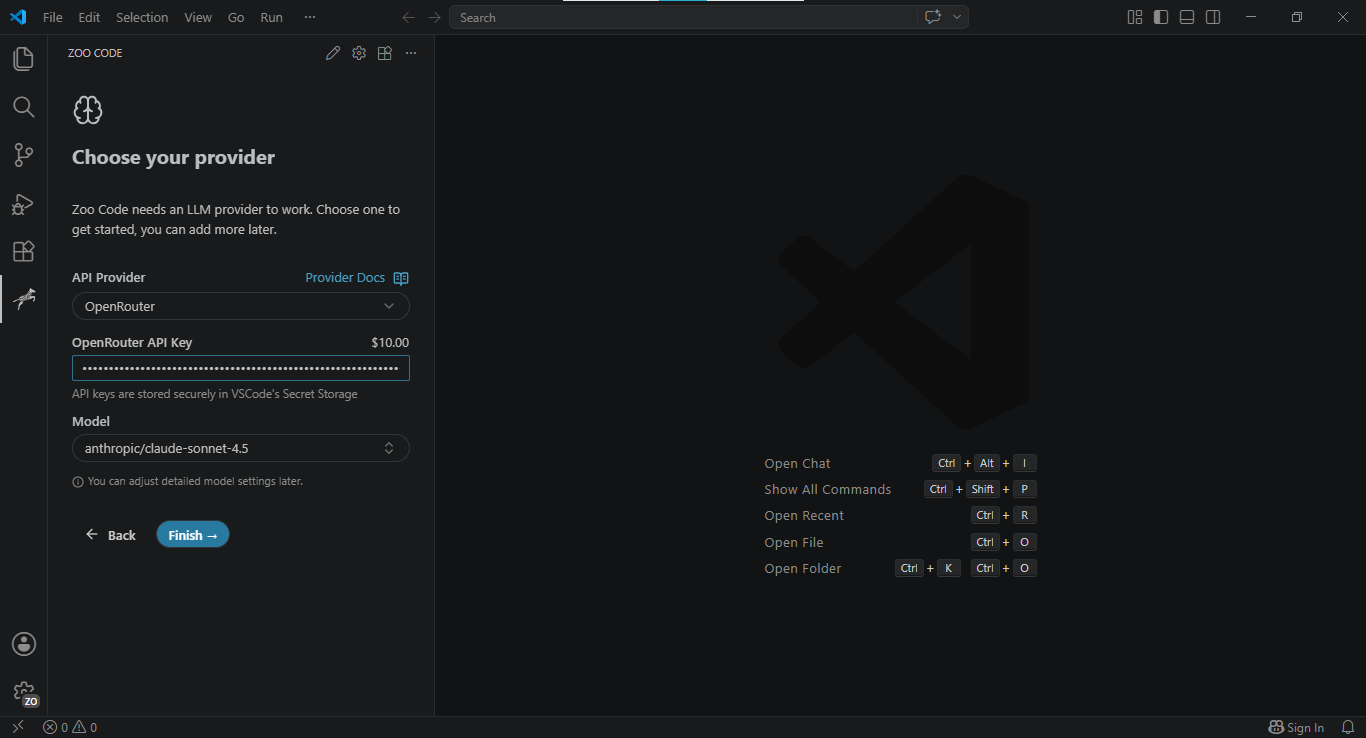Go forward using the title bar arrow
This screenshot has width=1366, height=738.
pos(434,17)
